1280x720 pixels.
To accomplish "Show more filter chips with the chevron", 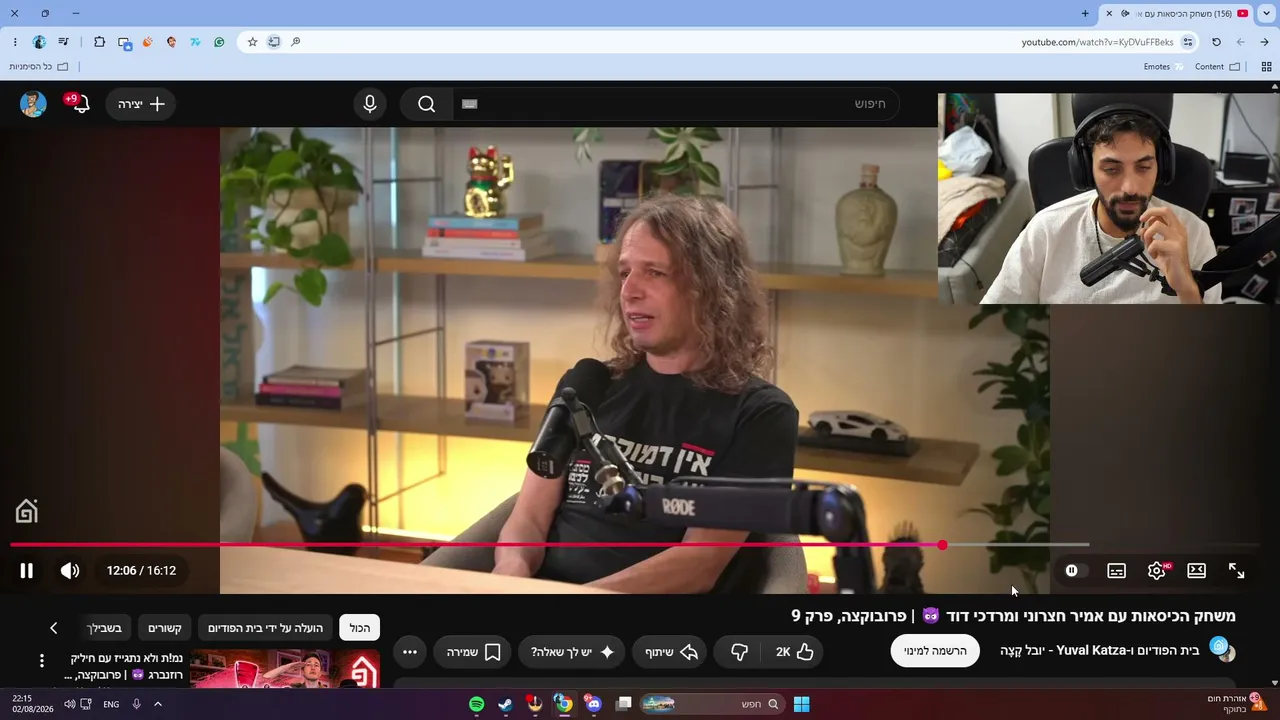I will (54, 628).
